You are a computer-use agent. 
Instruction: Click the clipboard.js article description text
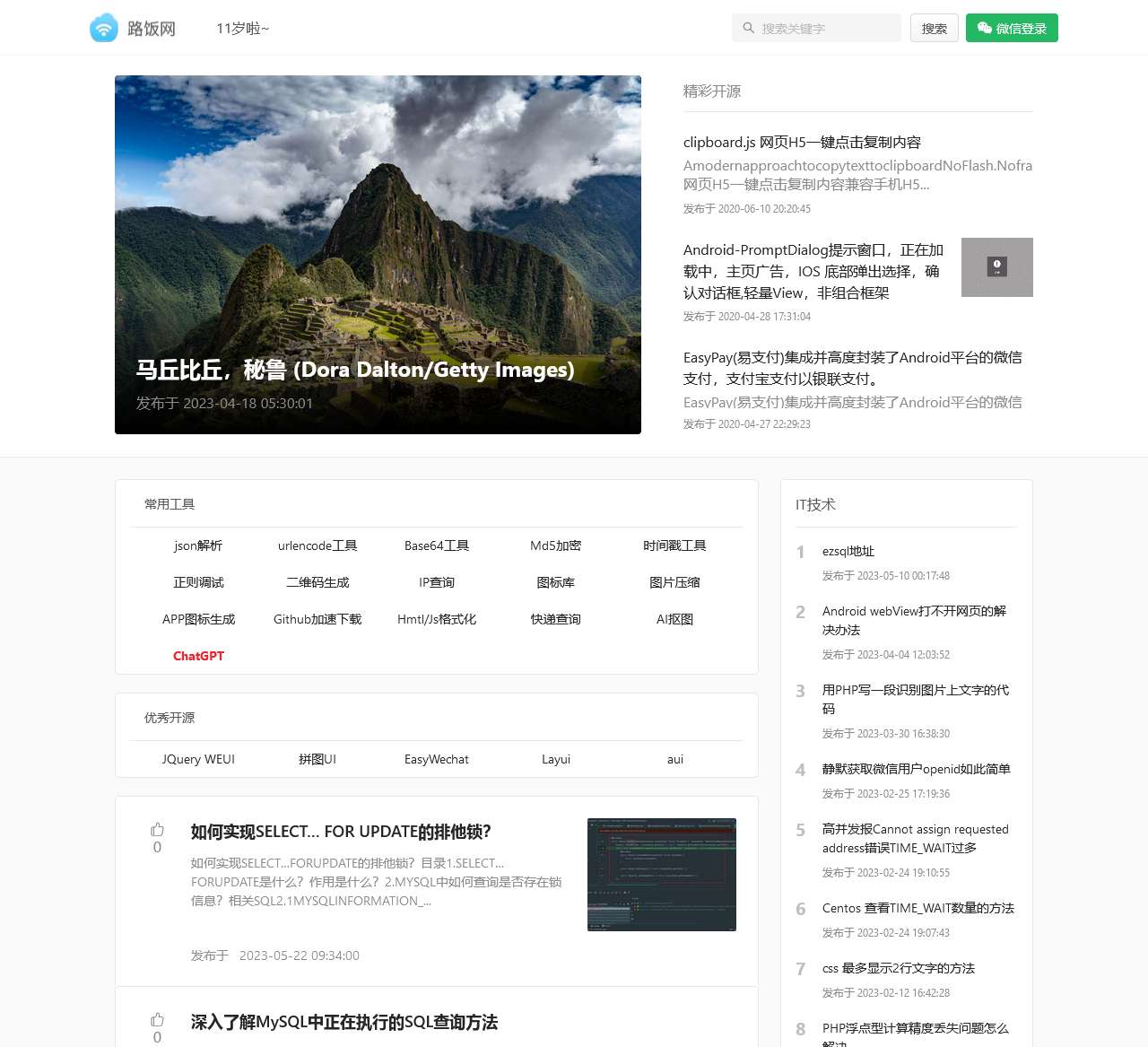tap(857, 175)
